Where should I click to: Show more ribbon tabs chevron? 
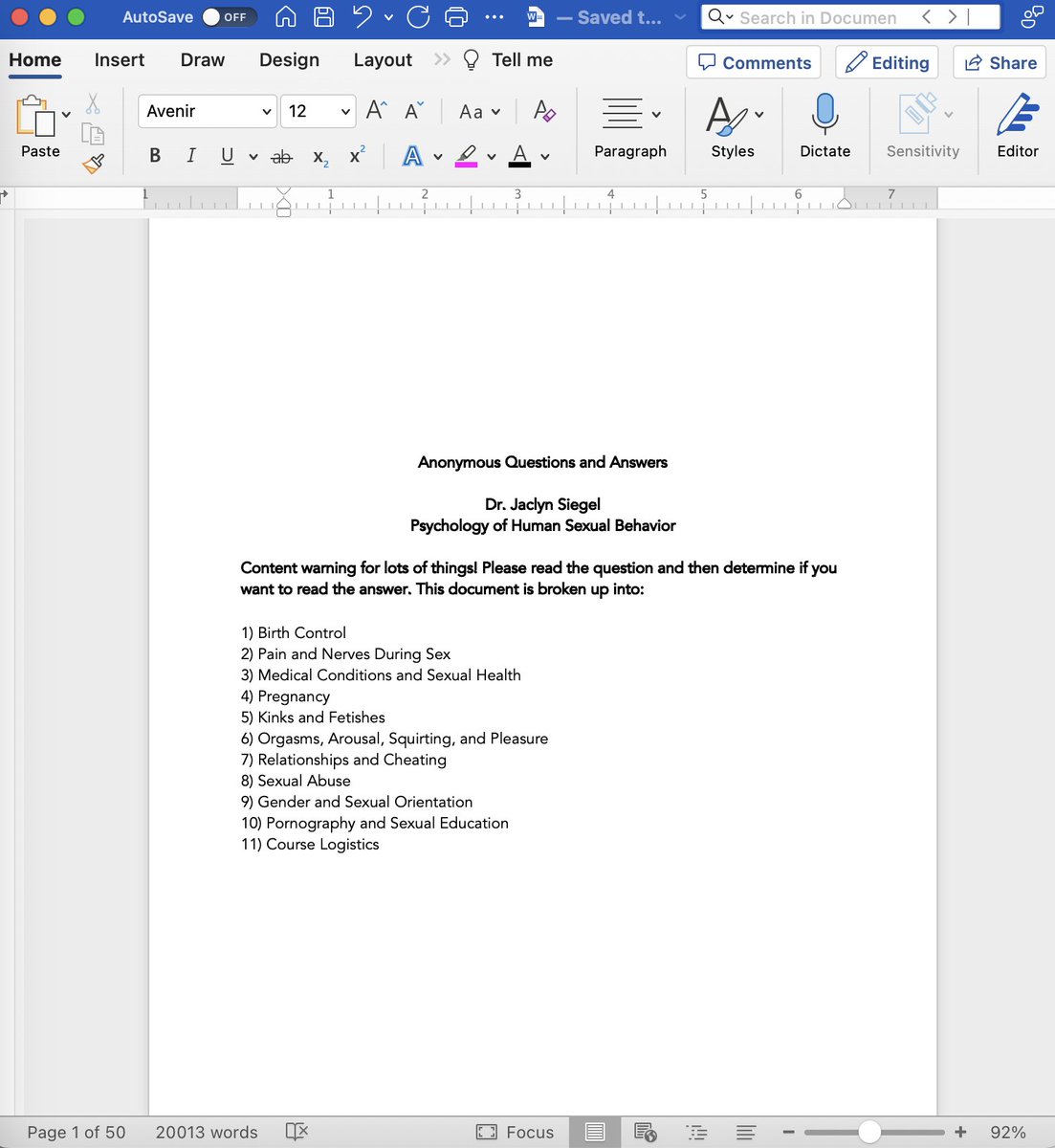tap(441, 59)
